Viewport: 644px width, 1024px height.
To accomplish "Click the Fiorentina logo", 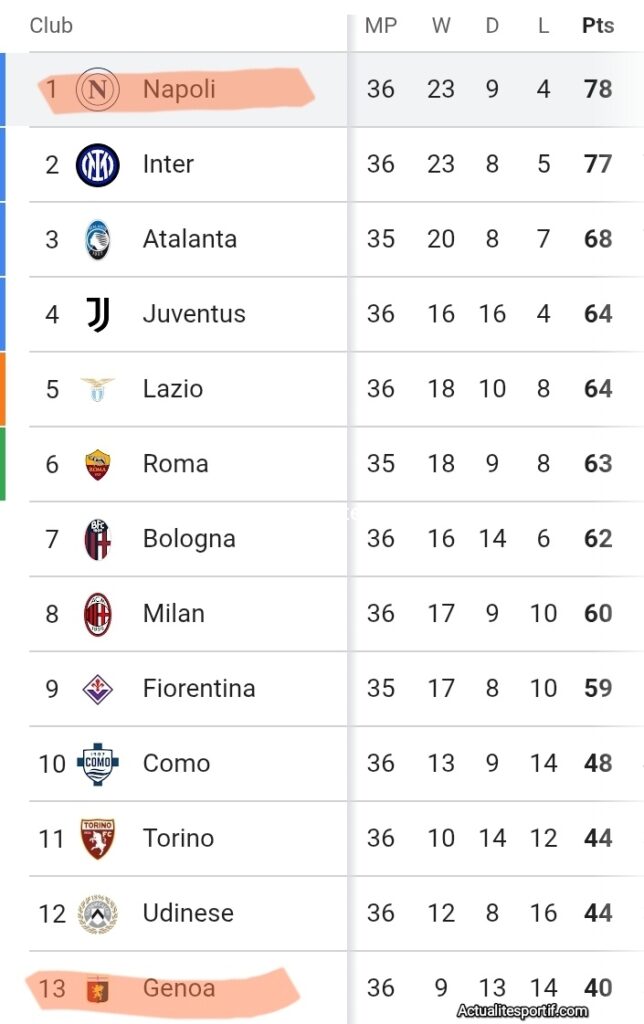I will pyautogui.click(x=97, y=689).
